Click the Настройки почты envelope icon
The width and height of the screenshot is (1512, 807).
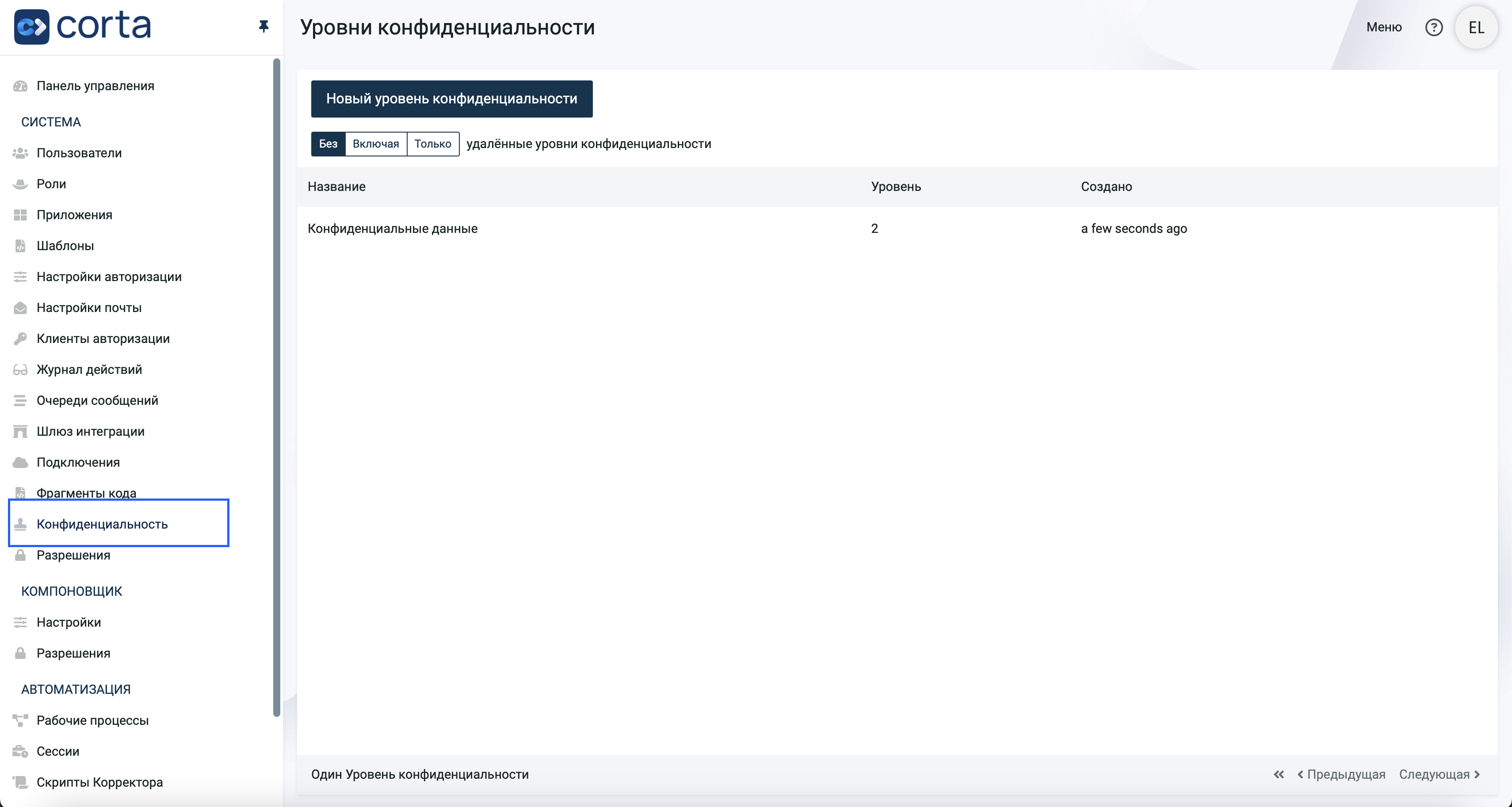tap(20, 308)
